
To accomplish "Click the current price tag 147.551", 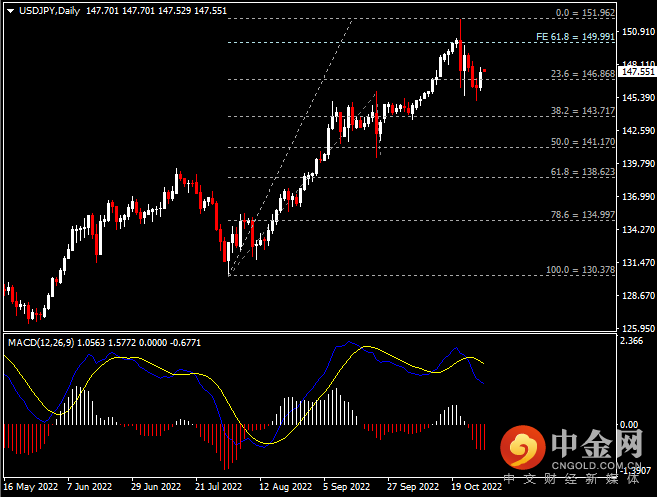I will [637, 72].
